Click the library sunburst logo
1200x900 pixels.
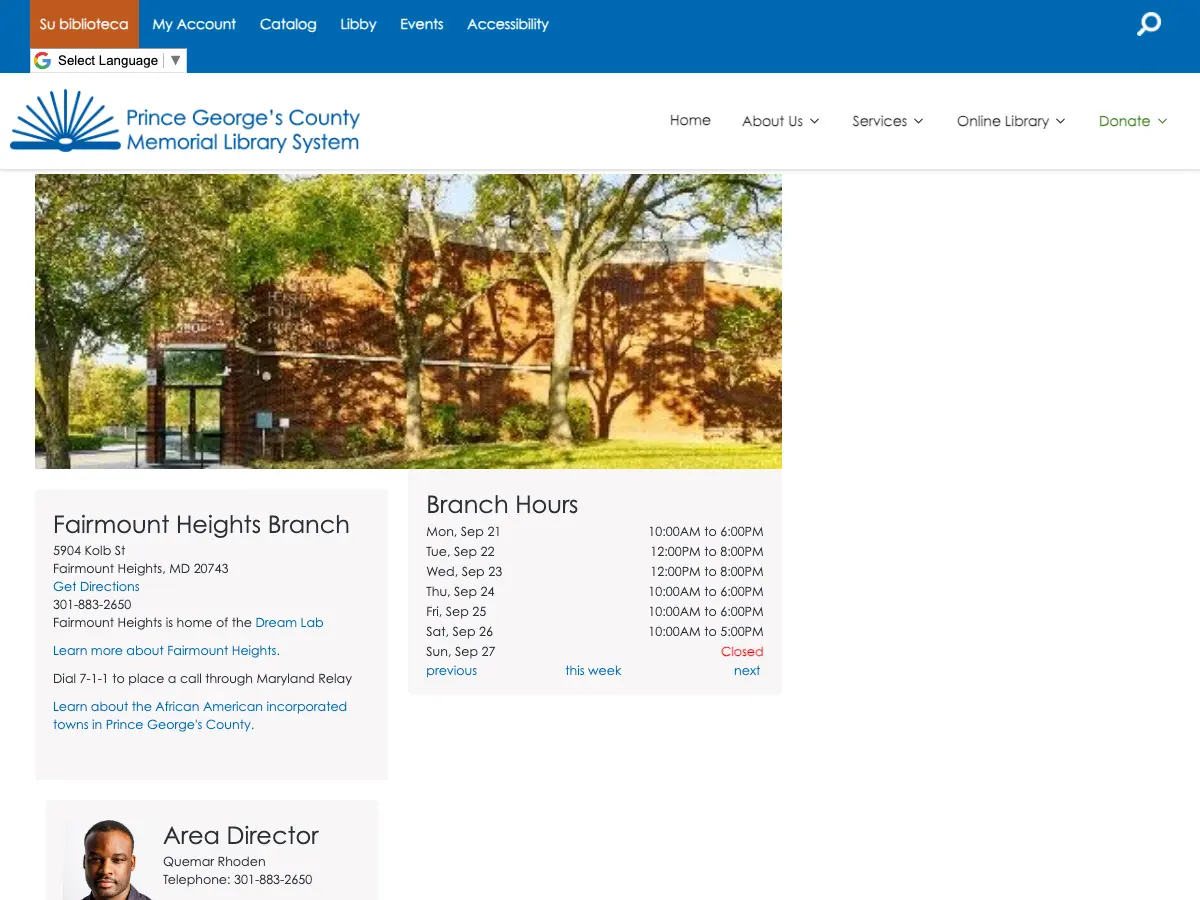pyautogui.click(x=66, y=120)
